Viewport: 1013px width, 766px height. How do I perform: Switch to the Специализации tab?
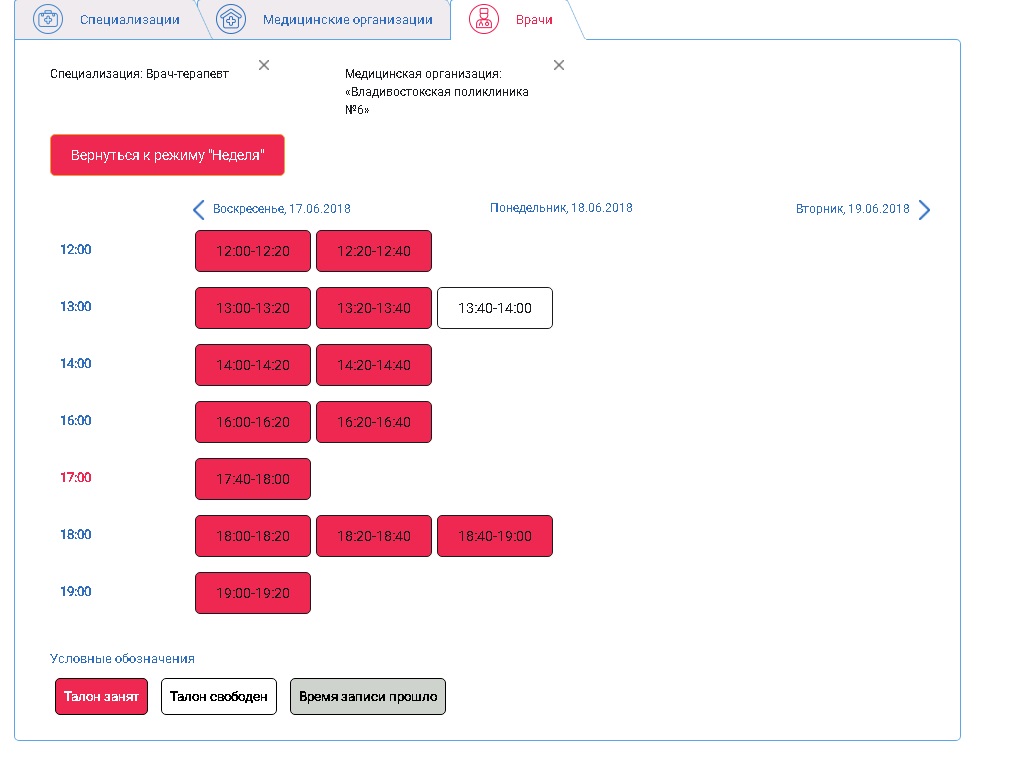click(x=131, y=20)
